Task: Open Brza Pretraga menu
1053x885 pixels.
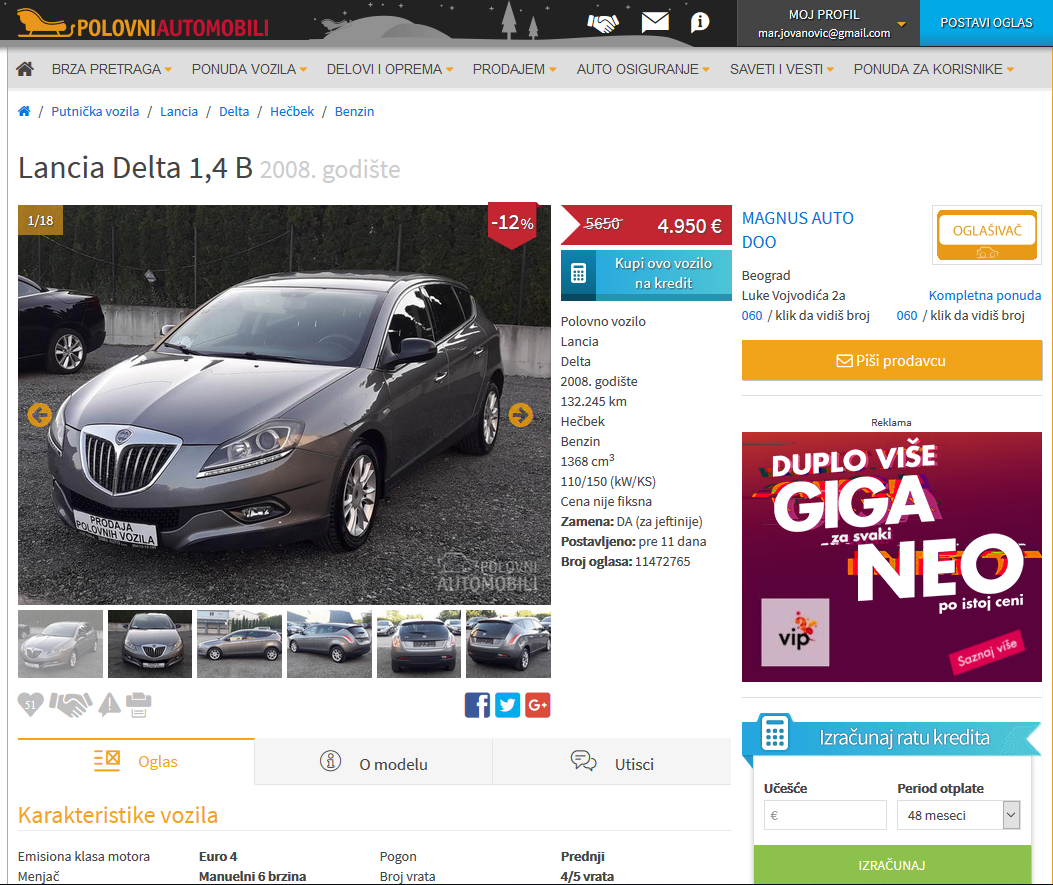Action: (111, 69)
